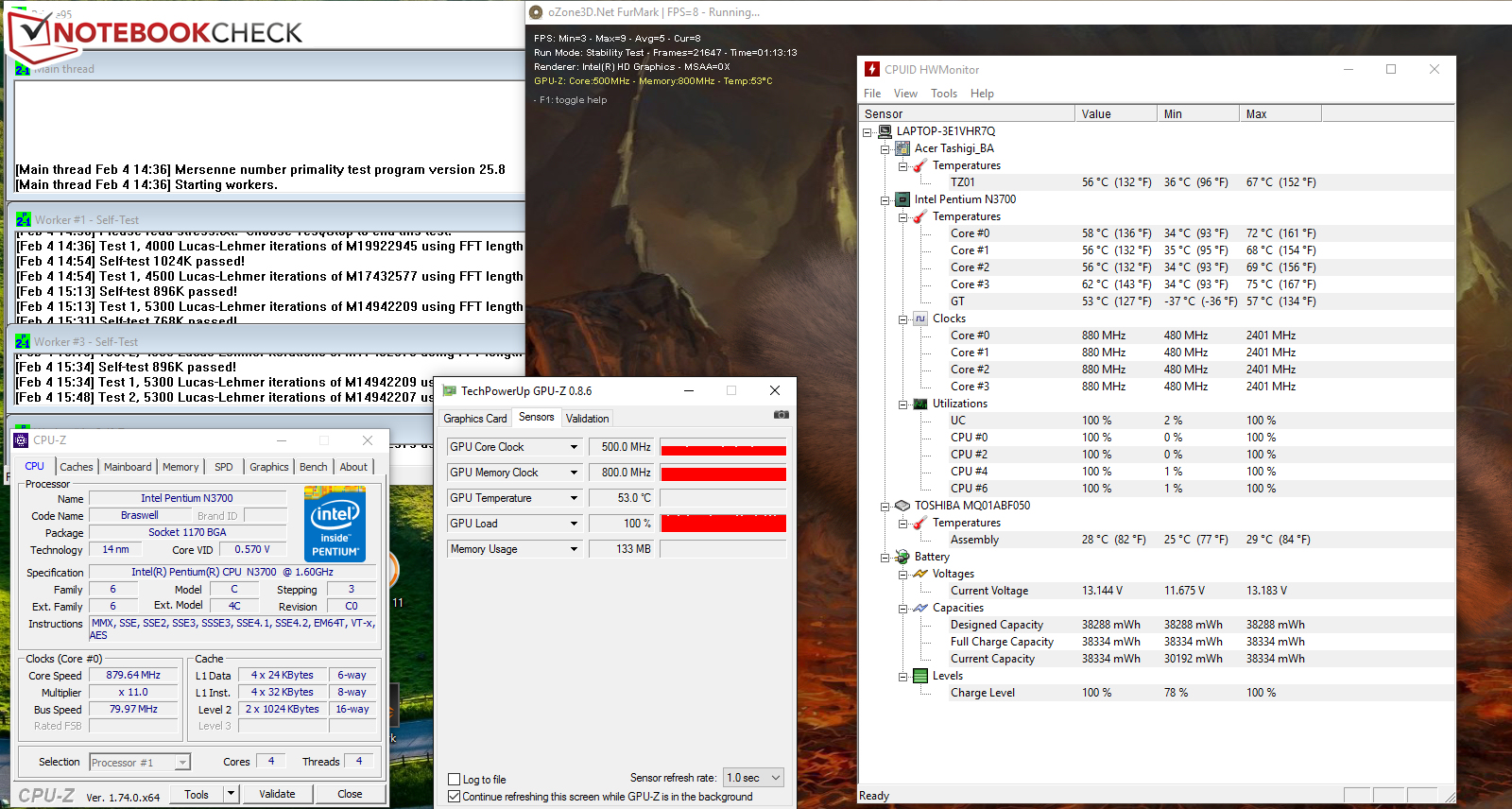Open the CPU-Z Tools dropdown arrow
This screenshot has width=1512, height=809.
231,794
